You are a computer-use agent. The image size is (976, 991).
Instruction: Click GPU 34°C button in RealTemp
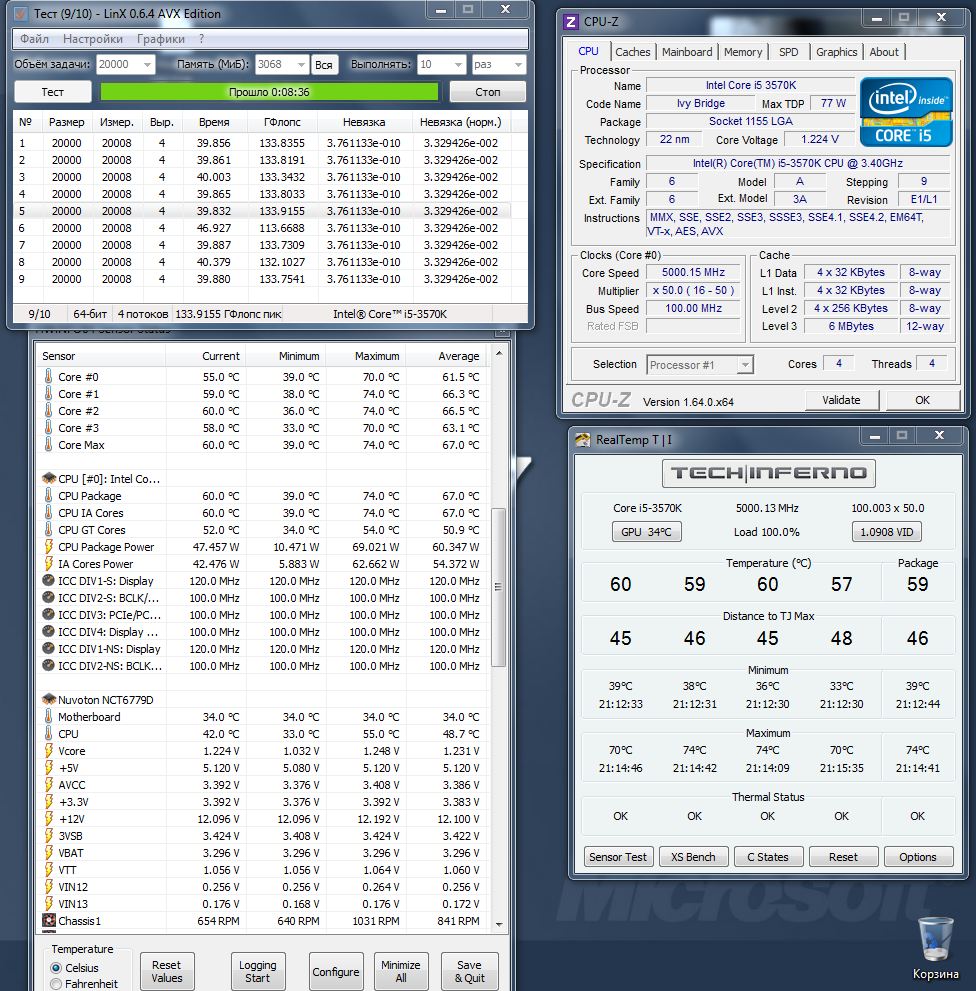tap(646, 532)
